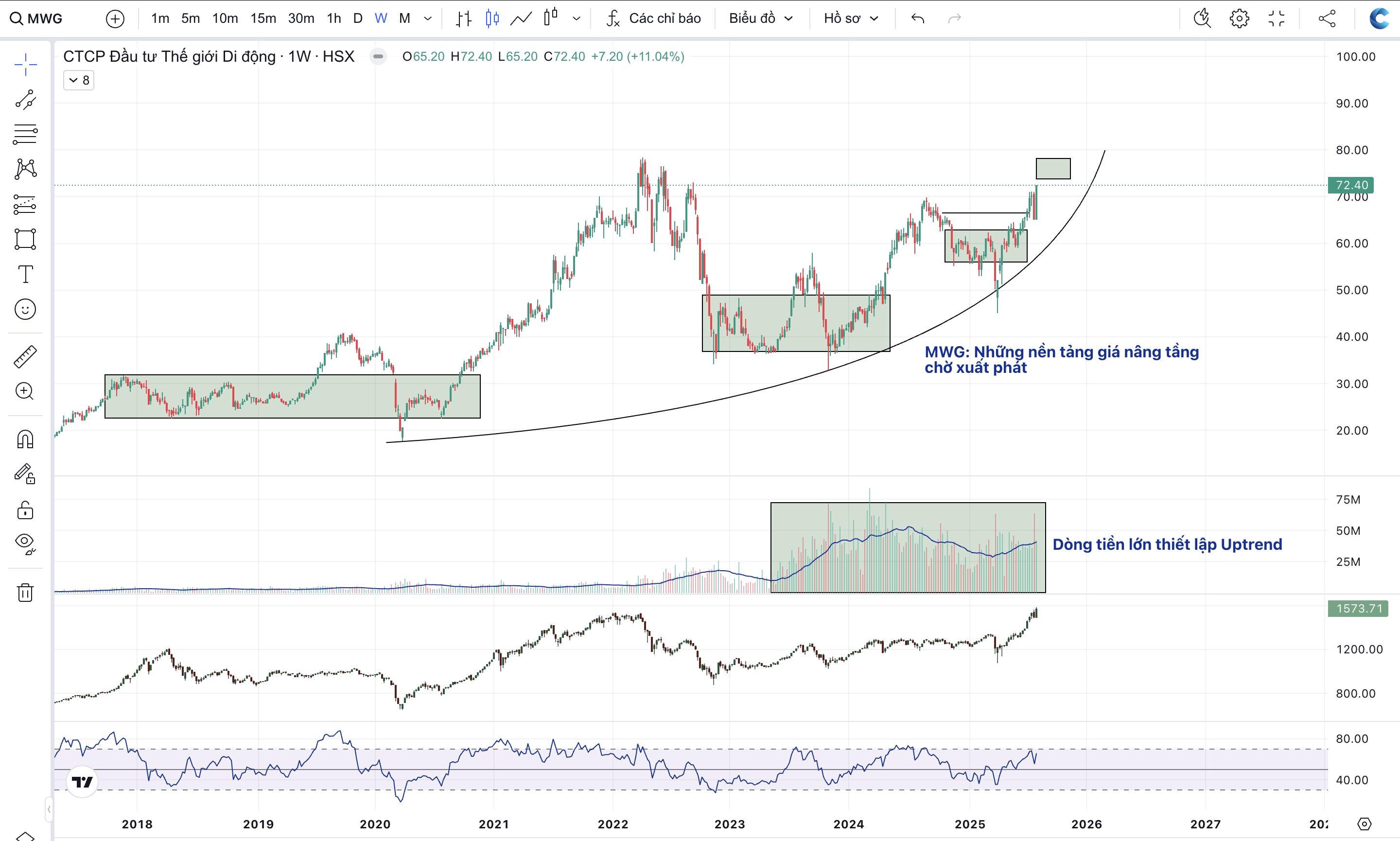Open chart settings gear icon
The height and width of the screenshot is (841, 1400).
pos(1239,18)
